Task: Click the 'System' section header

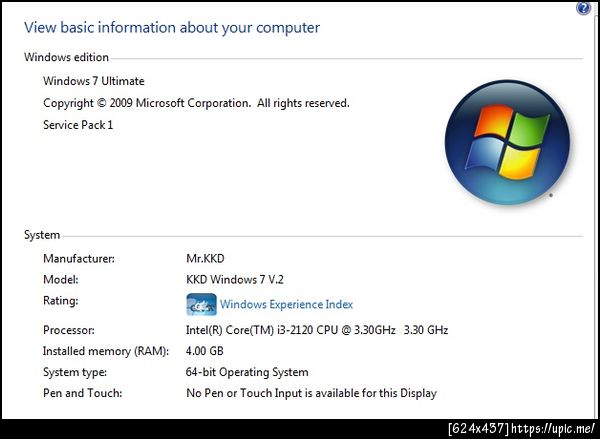Action: click(x=42, y=235)
